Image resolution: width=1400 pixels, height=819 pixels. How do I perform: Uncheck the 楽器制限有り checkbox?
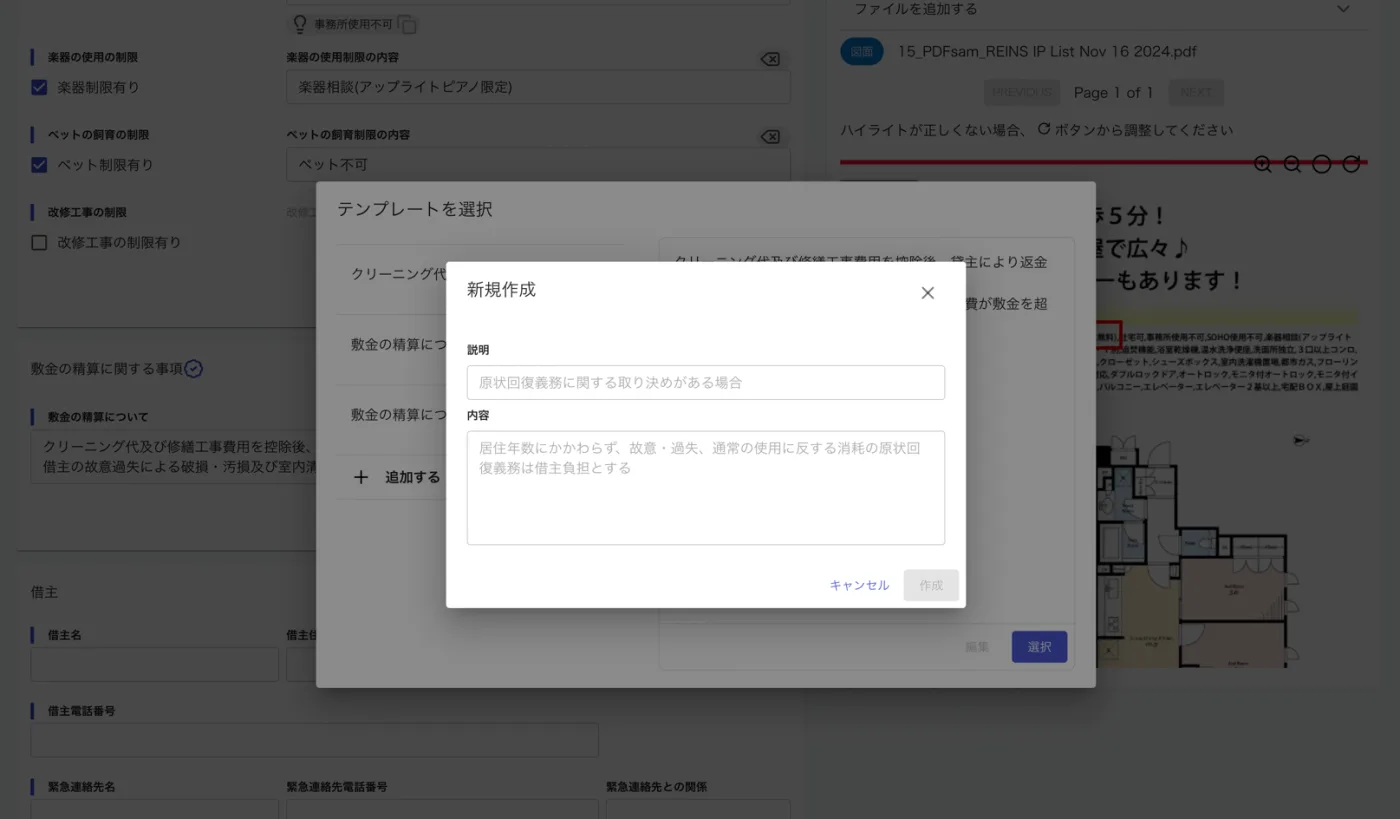[x=40, y=87]
